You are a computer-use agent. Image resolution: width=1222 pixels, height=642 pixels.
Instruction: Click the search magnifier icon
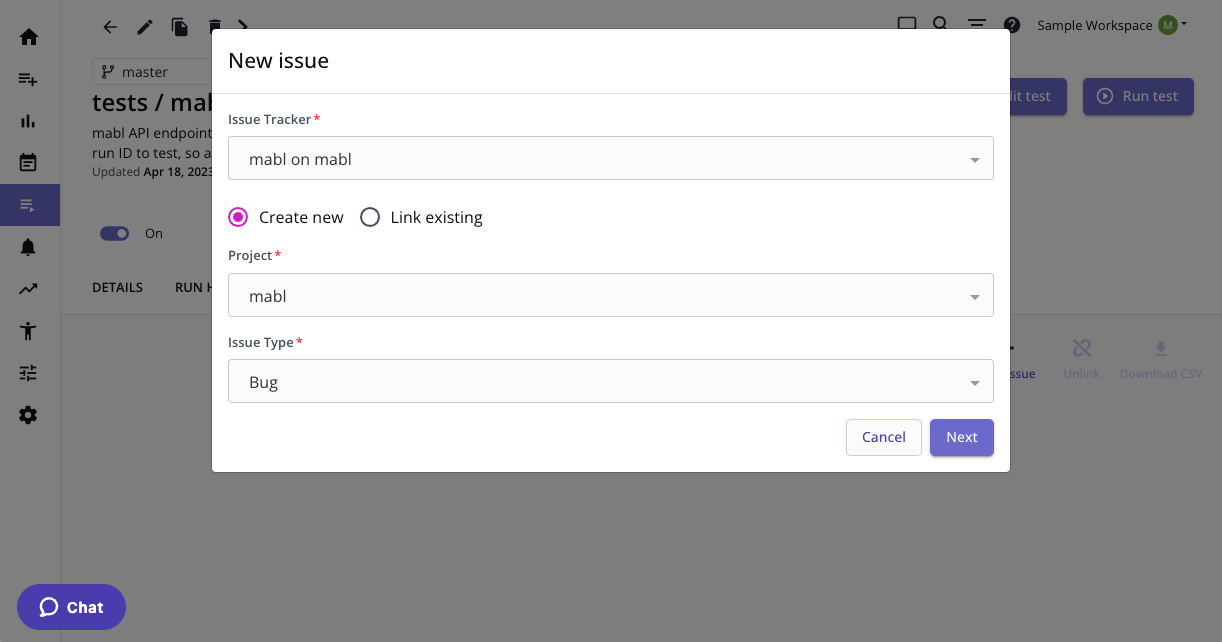tap(941, 25)
